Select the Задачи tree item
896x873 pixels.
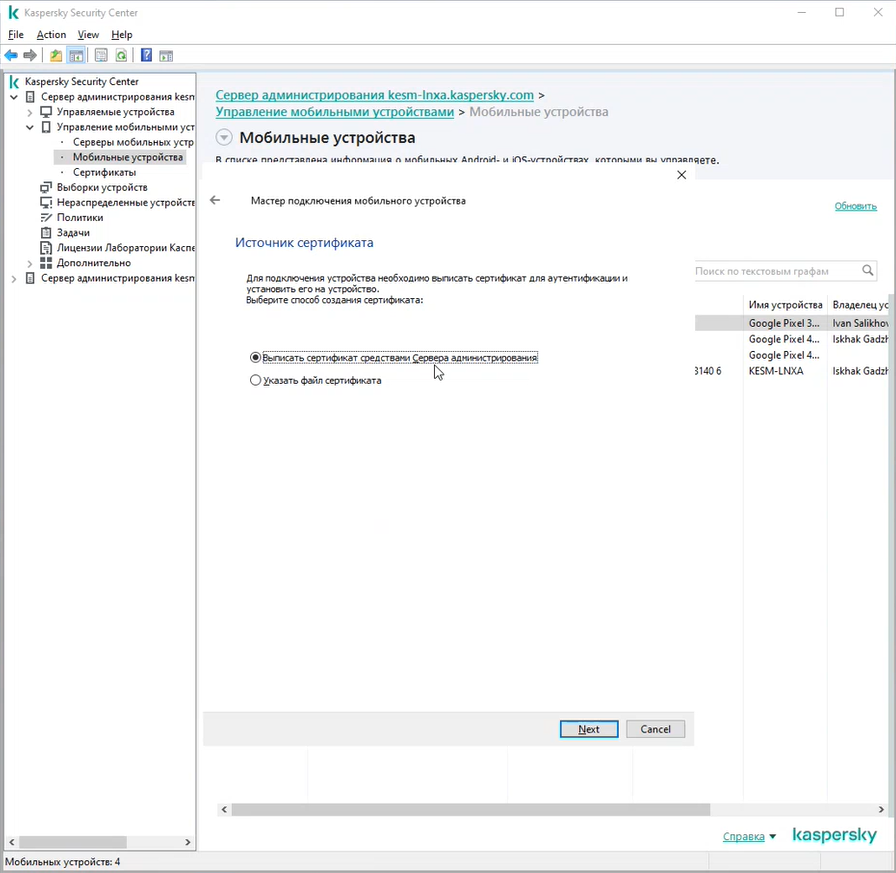[73, 233]
